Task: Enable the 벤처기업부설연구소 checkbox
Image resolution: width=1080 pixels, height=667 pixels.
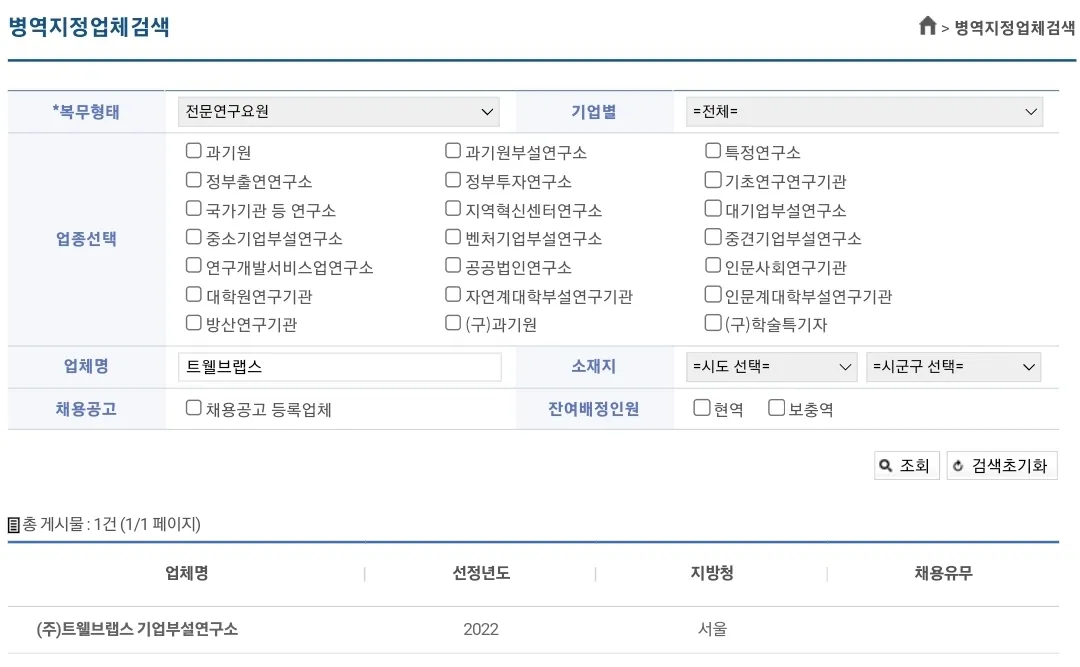Action: (453, 238)
